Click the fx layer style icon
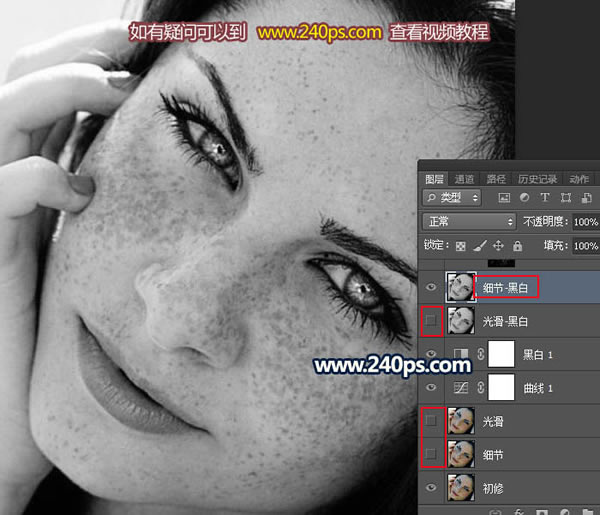Viewport: 600px width, 515px height. point(519,512)
